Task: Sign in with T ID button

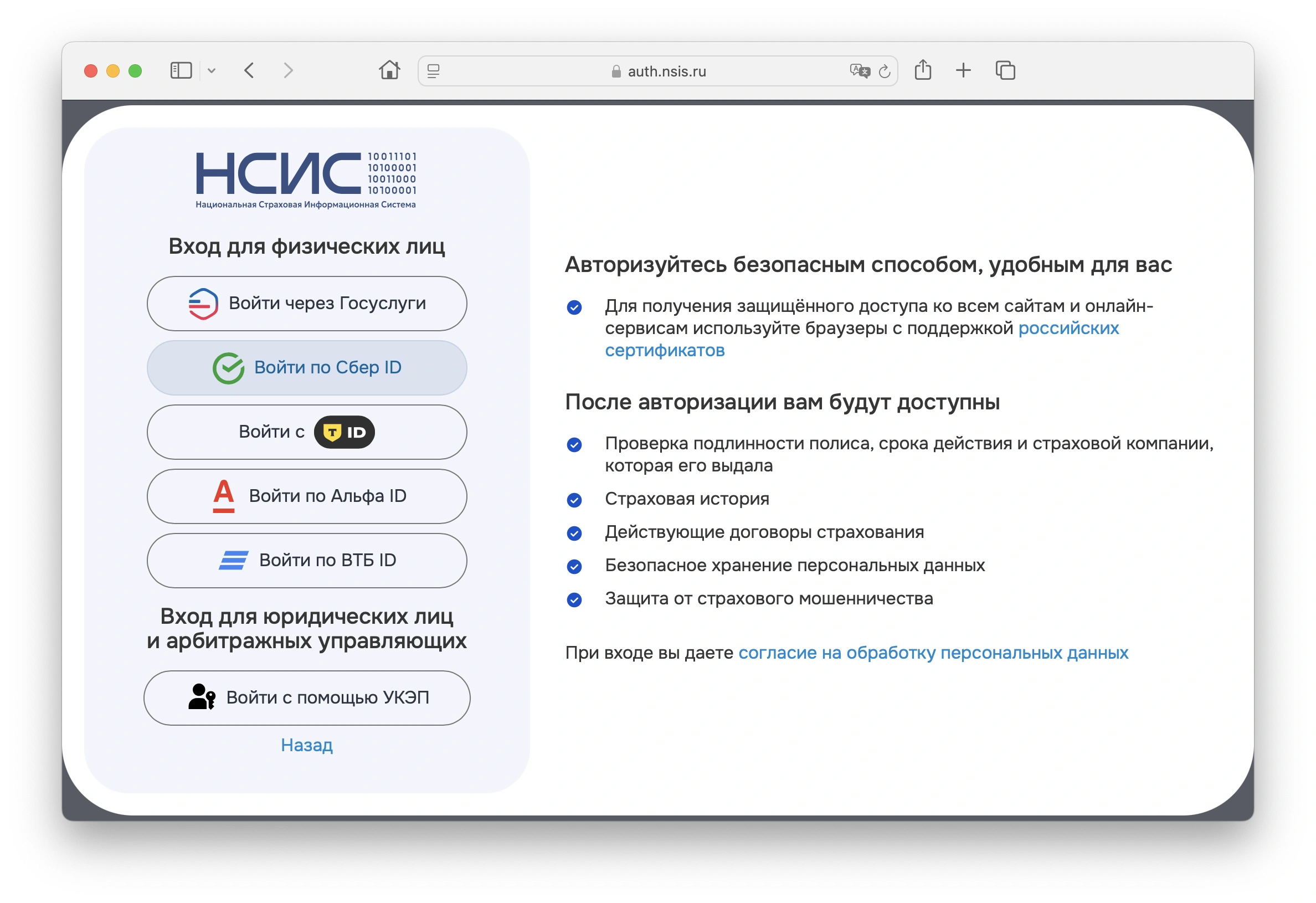Action: pos(307,432)
